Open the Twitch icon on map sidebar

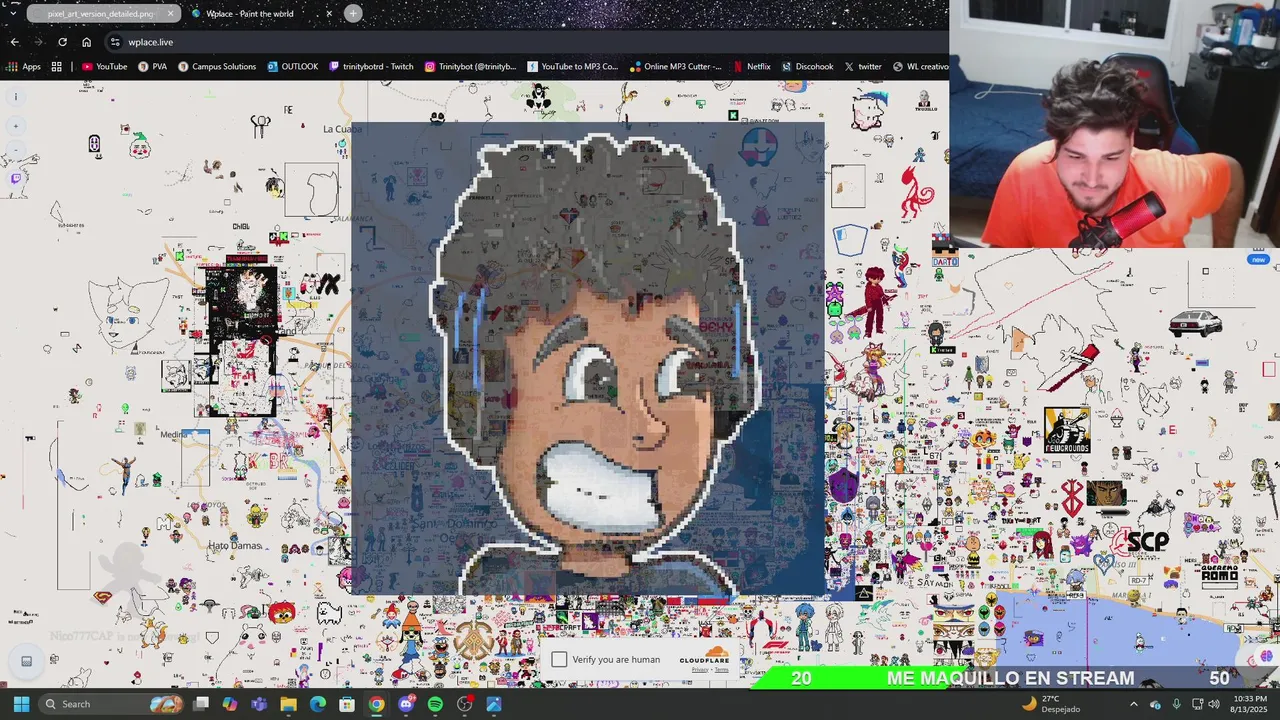[16, 179]
